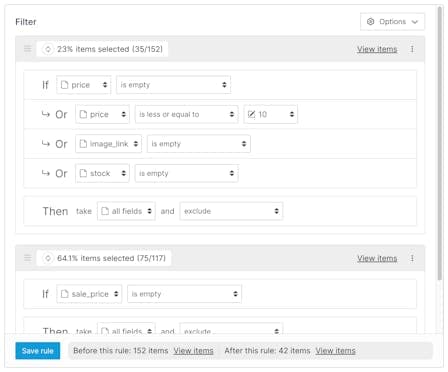Open the three-dot menu of second filter block
Screen dimensions: 448x372
pos(412,258)
